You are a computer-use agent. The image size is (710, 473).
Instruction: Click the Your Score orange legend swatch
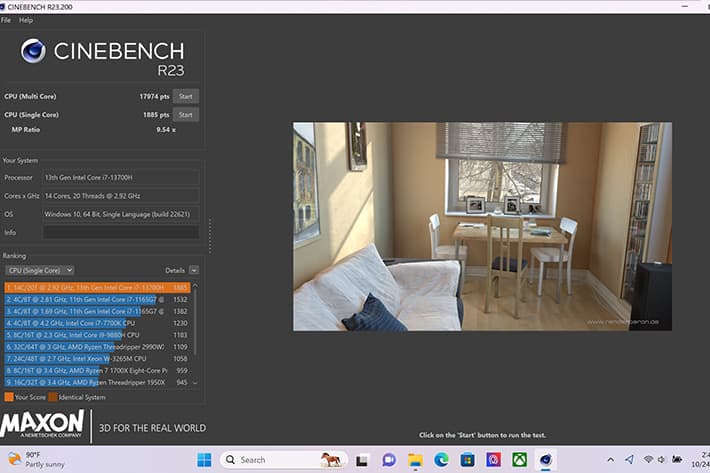[x=9, y=397]
